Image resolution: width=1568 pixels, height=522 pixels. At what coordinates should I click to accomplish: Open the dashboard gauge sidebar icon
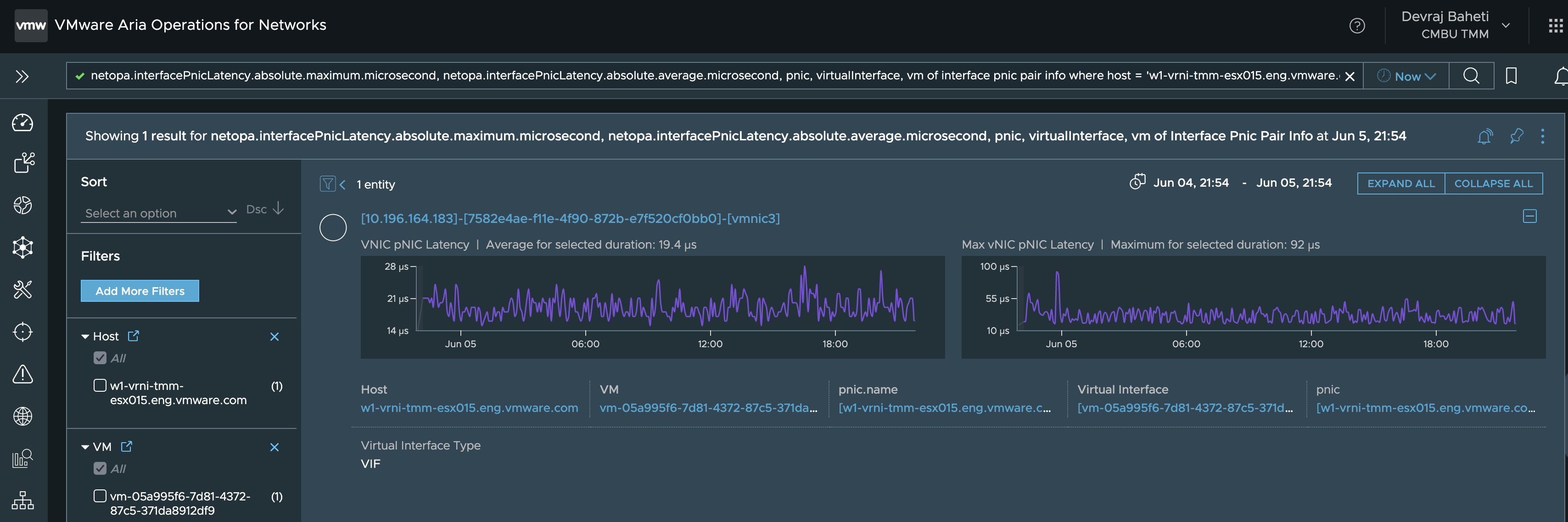pyautogui.click(x=22, y=122)
